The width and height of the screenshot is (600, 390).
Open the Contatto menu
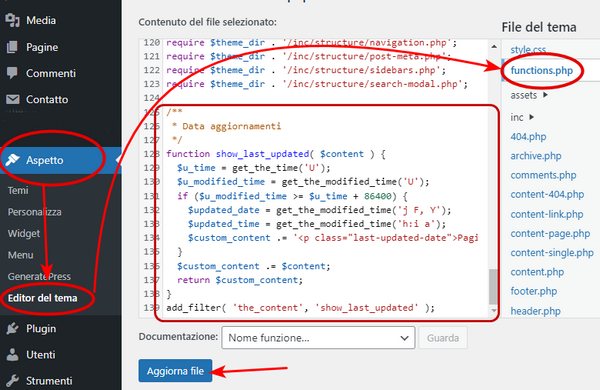point(47,100)
